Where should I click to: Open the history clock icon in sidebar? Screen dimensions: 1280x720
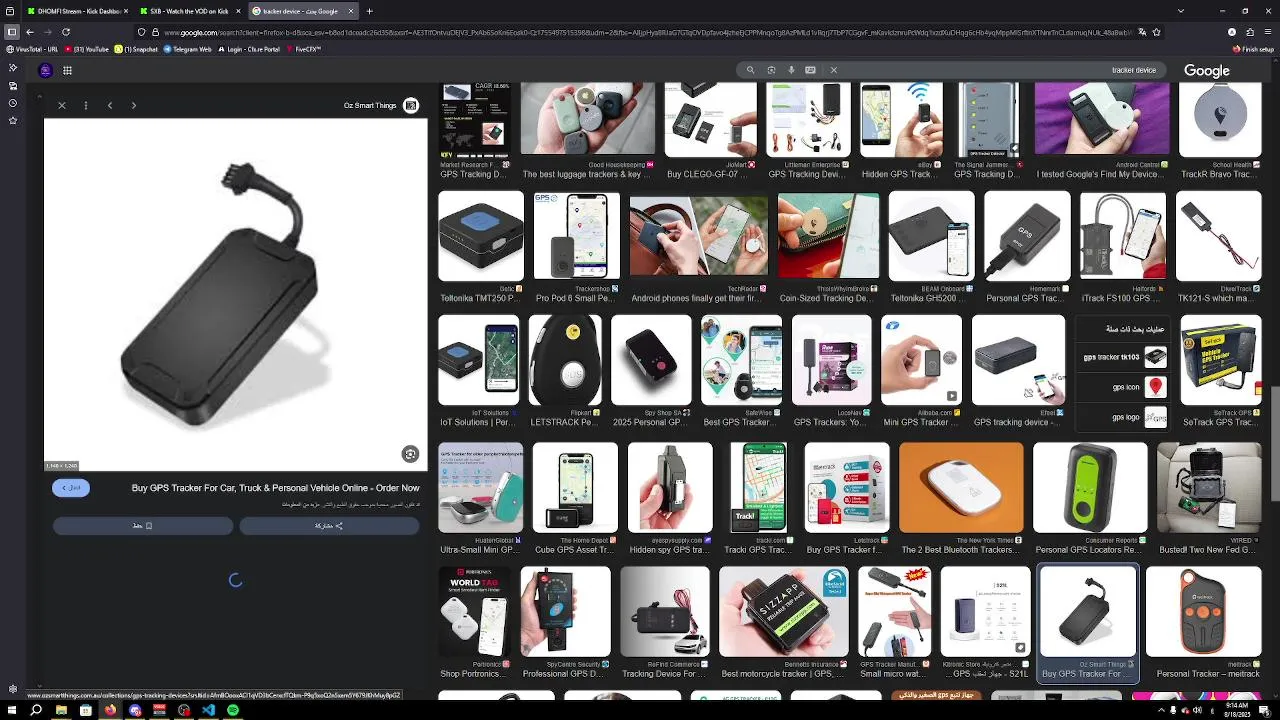[x=12, y=103]
